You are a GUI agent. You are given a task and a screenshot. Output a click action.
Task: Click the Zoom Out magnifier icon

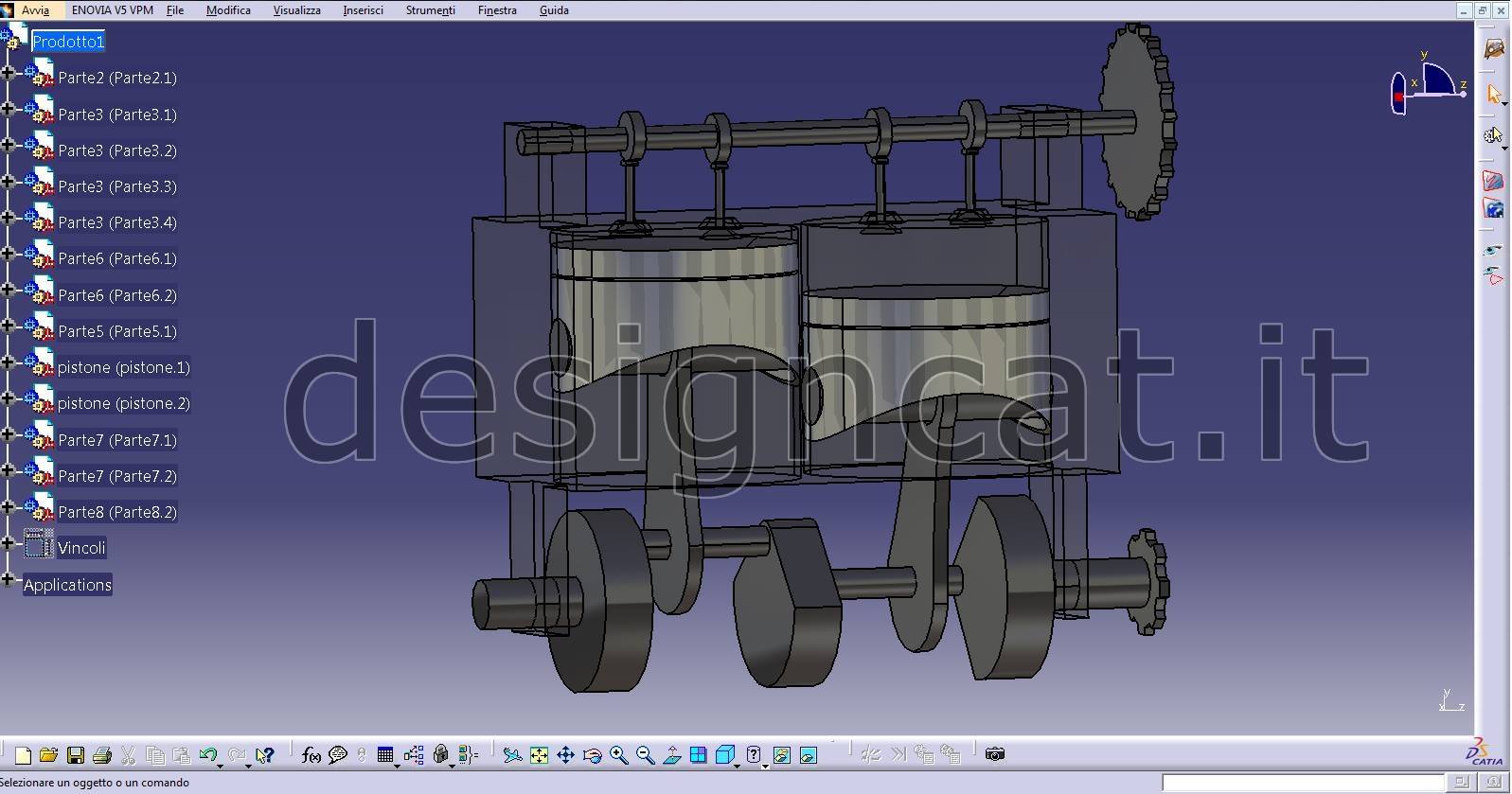click(x=645, y=755)
